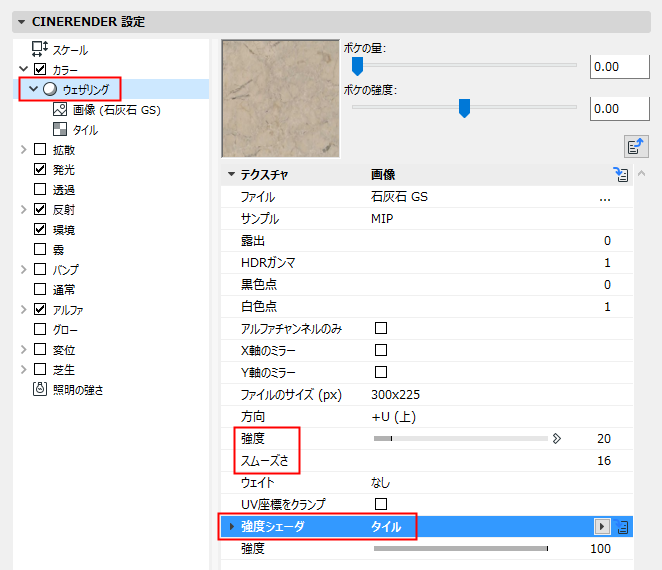
Task: Toggle the カラー channel checkbox
Action: (x=40, y=69)
